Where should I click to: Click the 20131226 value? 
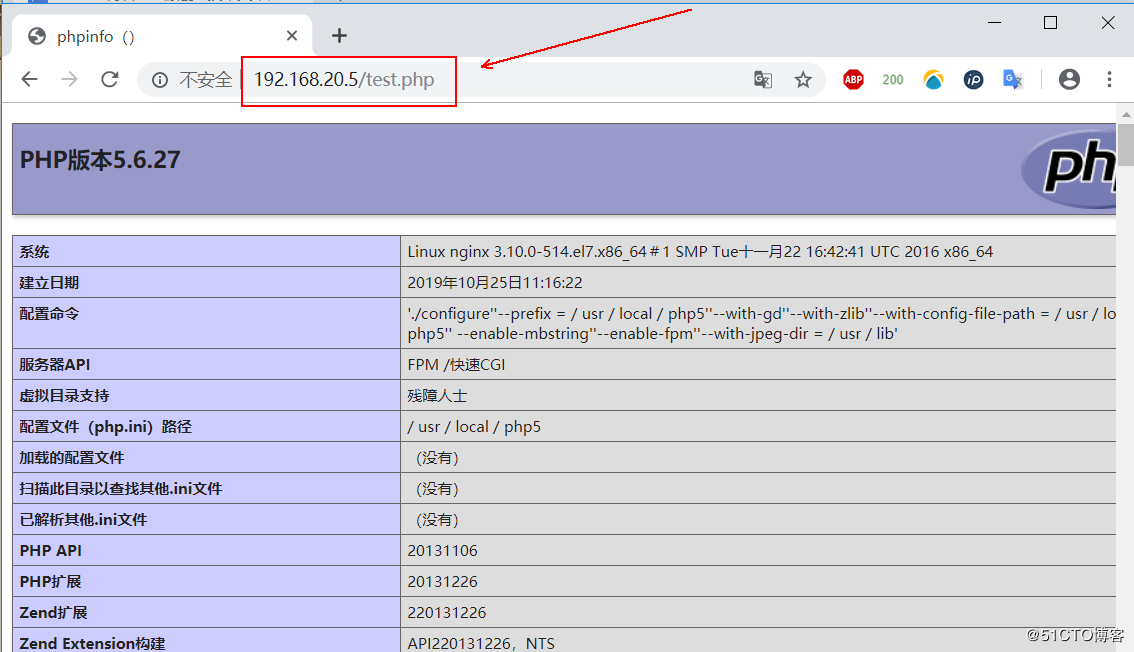click(x=443, y=582)
